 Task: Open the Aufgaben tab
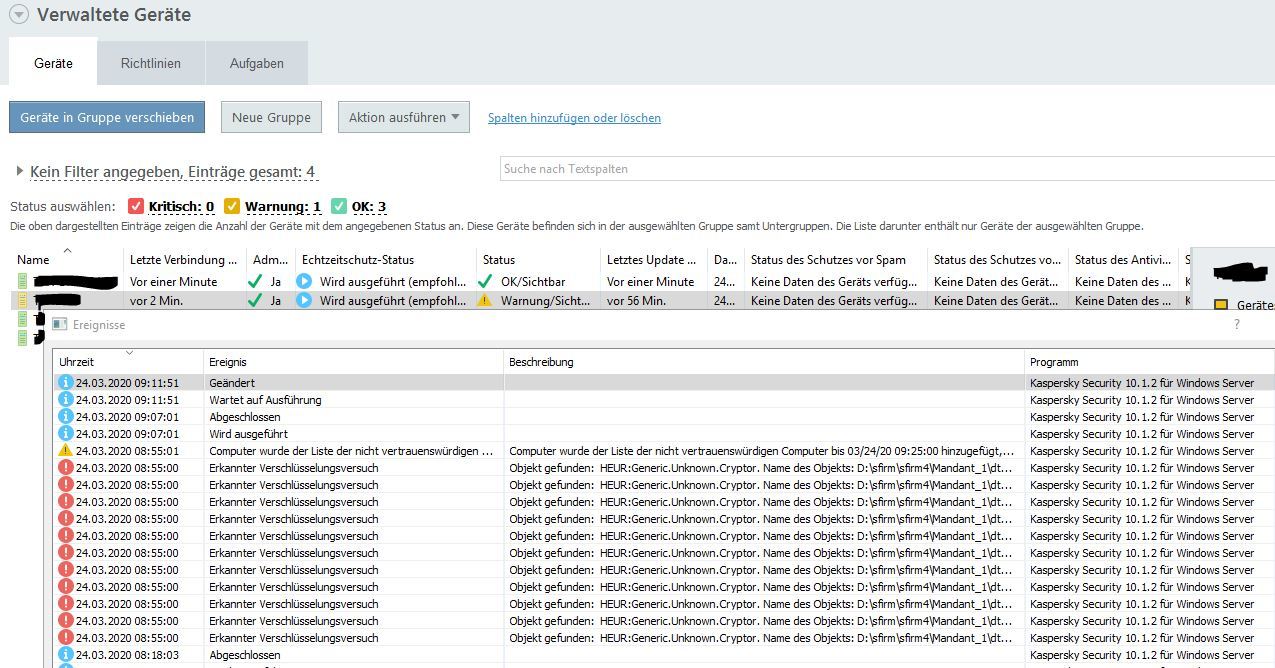[256, 63]
